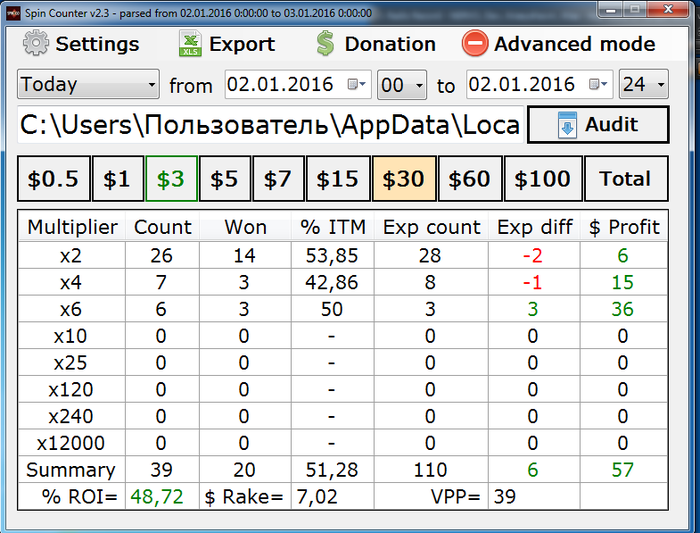
Task: Click the x240 multiplier row label
Action: coord(71,416)
